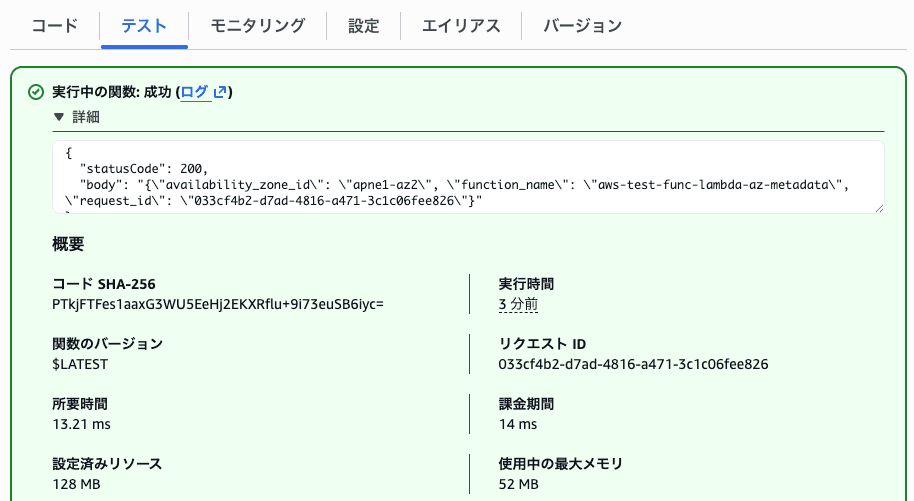
Task: Click inside the JSON response text area
Action: point(468,177)
